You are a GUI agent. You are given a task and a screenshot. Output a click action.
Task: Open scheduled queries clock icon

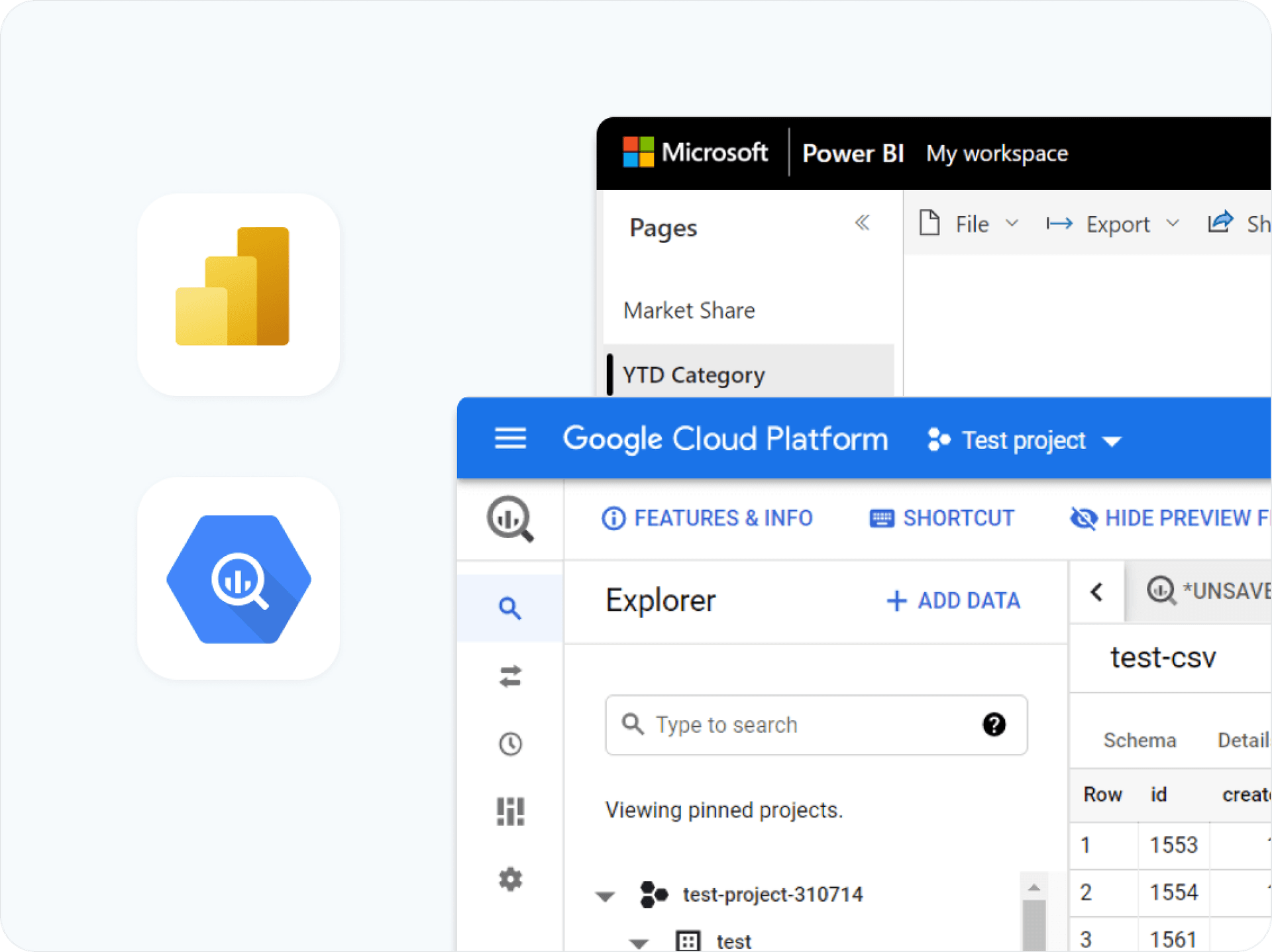coord(510,743)
